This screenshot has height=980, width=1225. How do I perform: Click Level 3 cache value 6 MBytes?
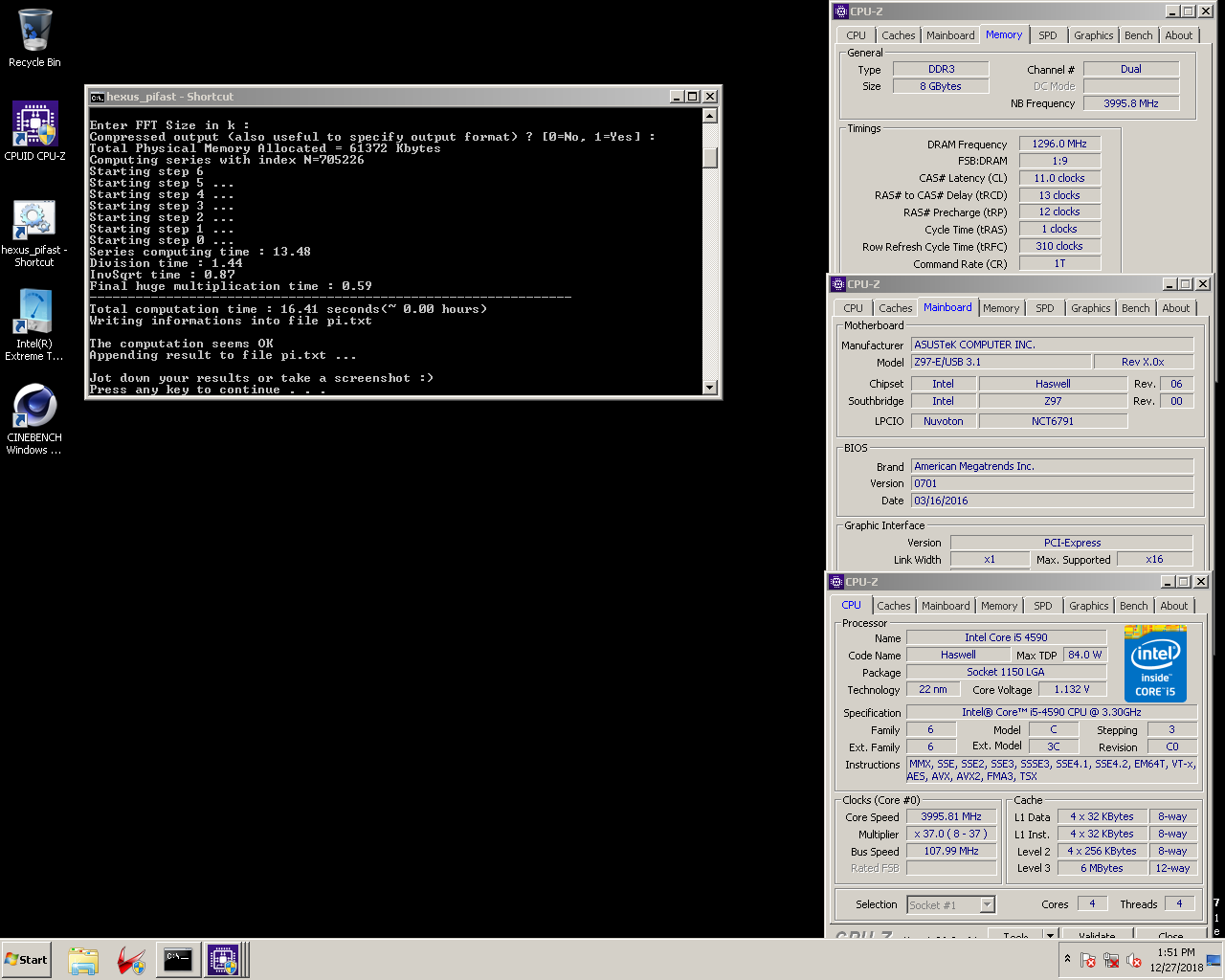tap(1102, 868)
